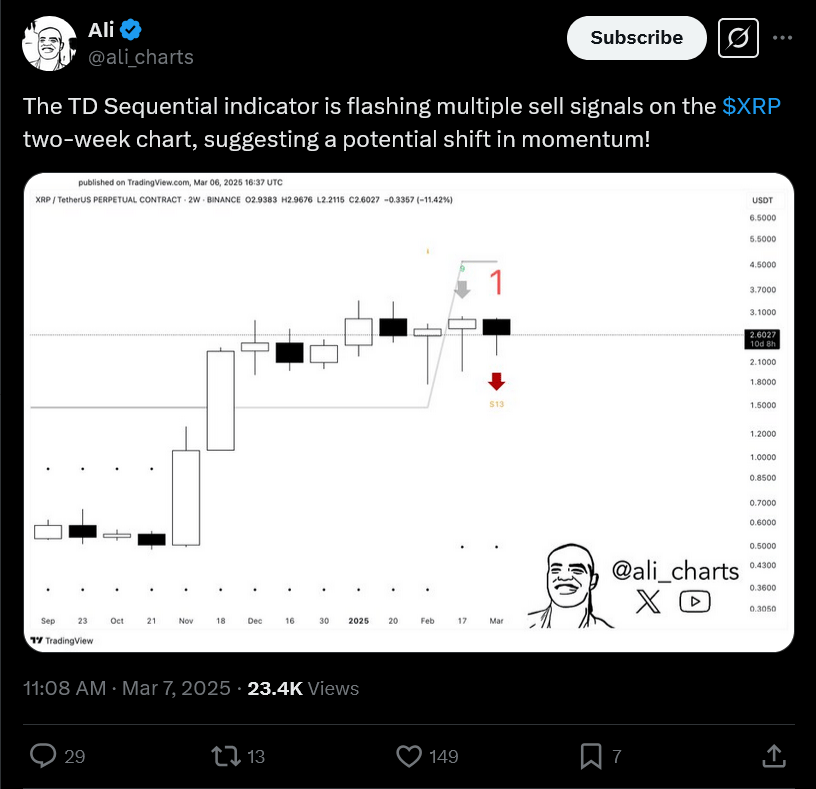Image resolution: width=816 pixels, height=789 pixels.
Task: Click the YouTube play icon in the watermark
Action: point(695,602)
